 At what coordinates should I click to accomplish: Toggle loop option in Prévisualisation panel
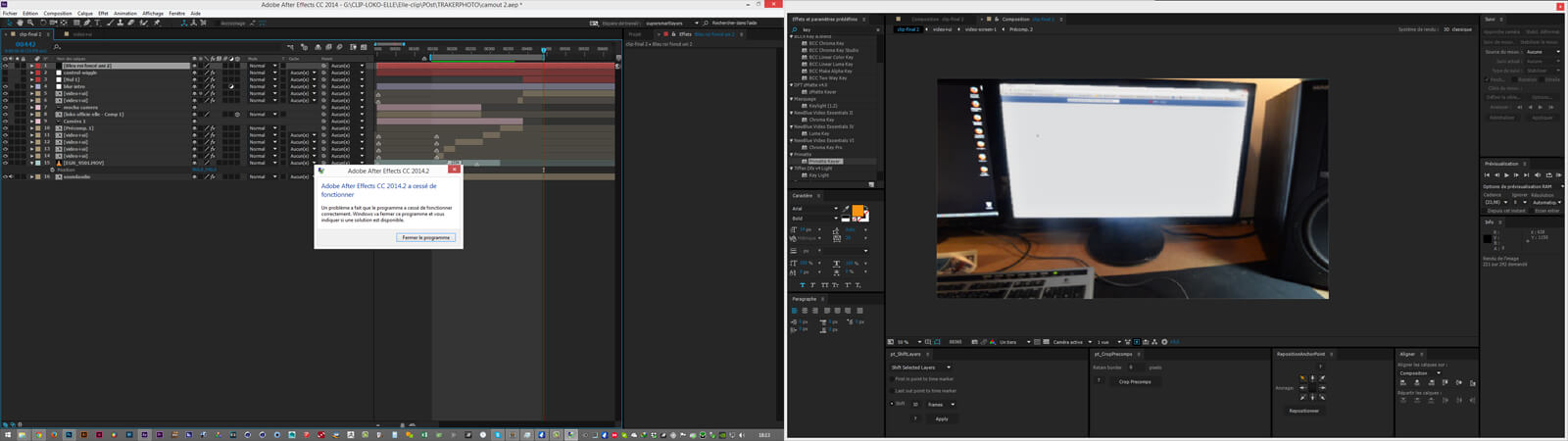(x=1548, y=175)
